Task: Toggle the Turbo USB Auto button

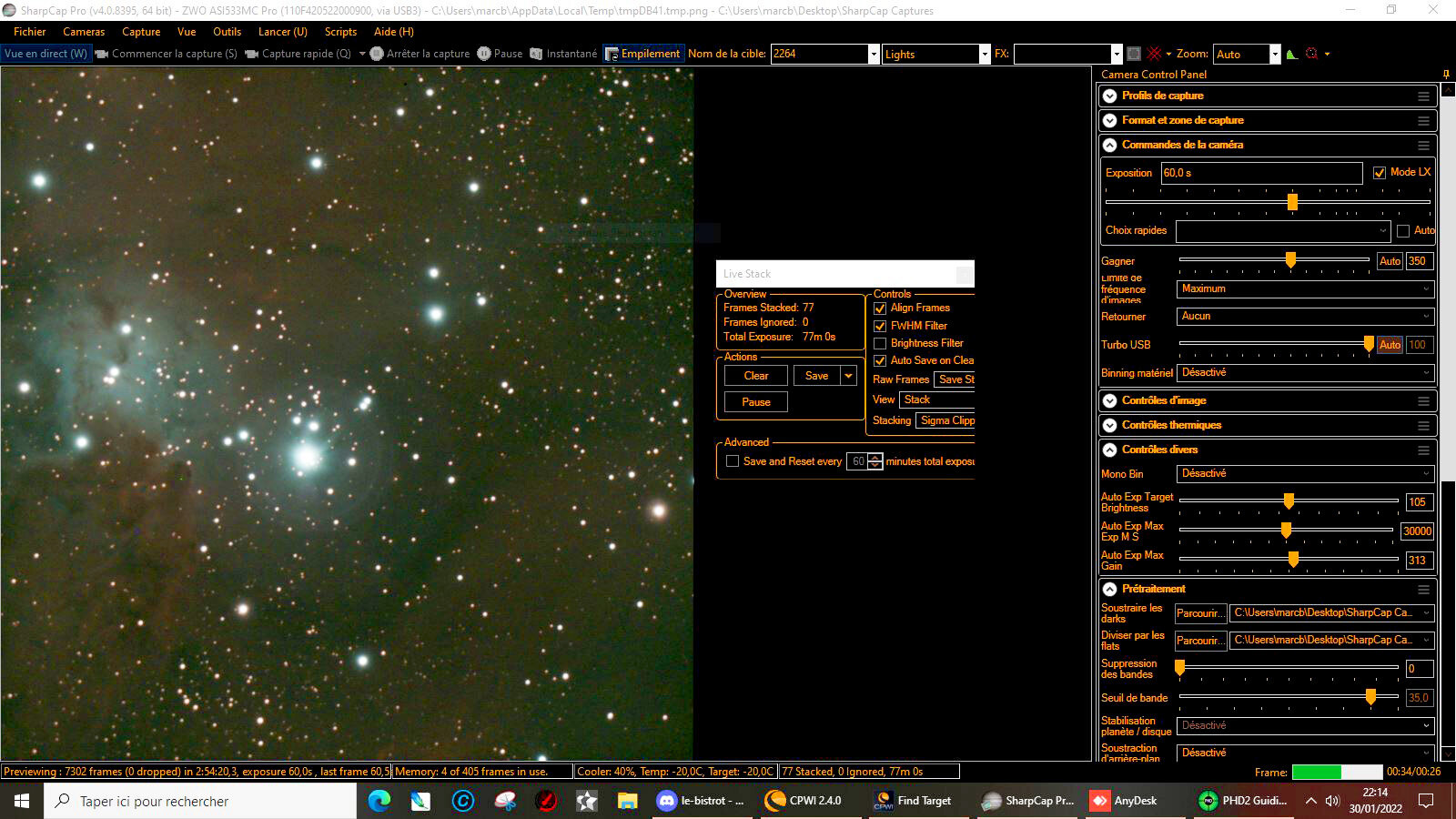Action: click(1390, 345)
